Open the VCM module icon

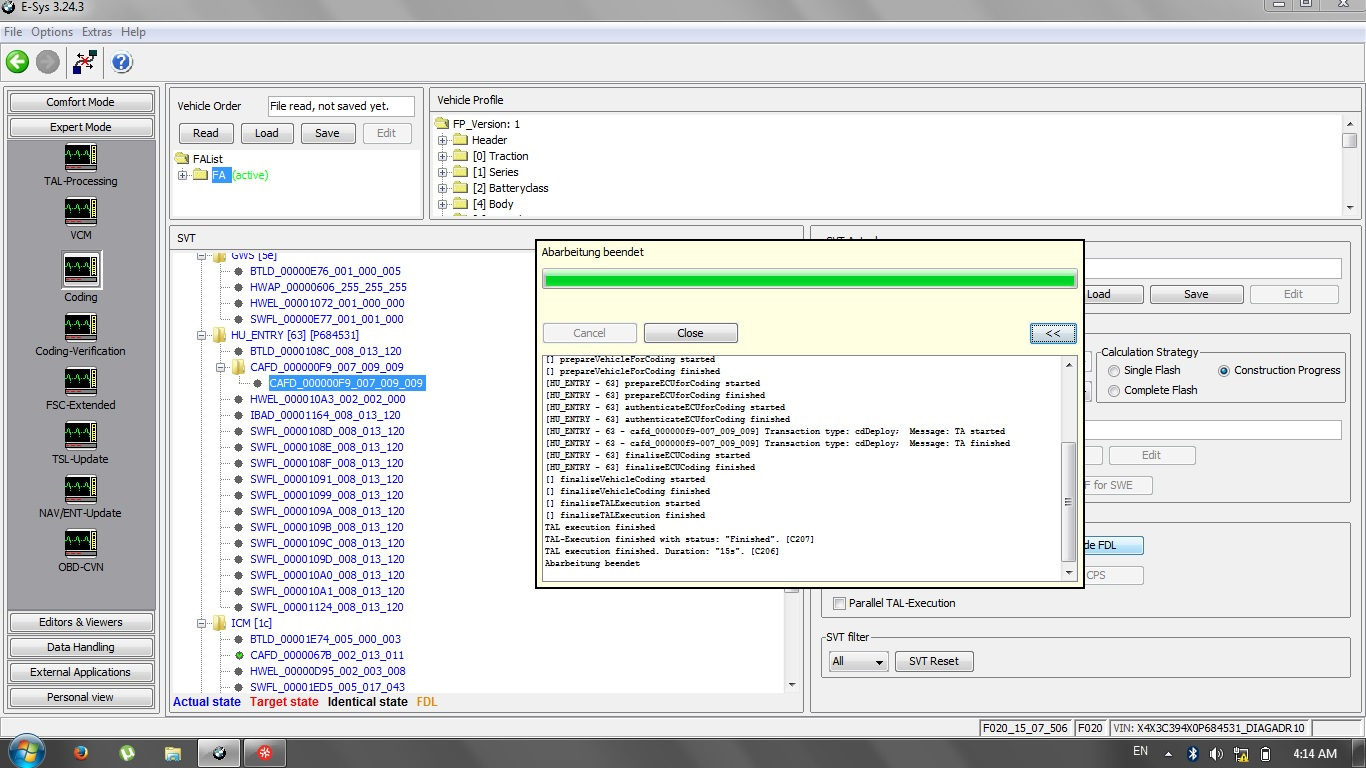(x=80, y=212)
